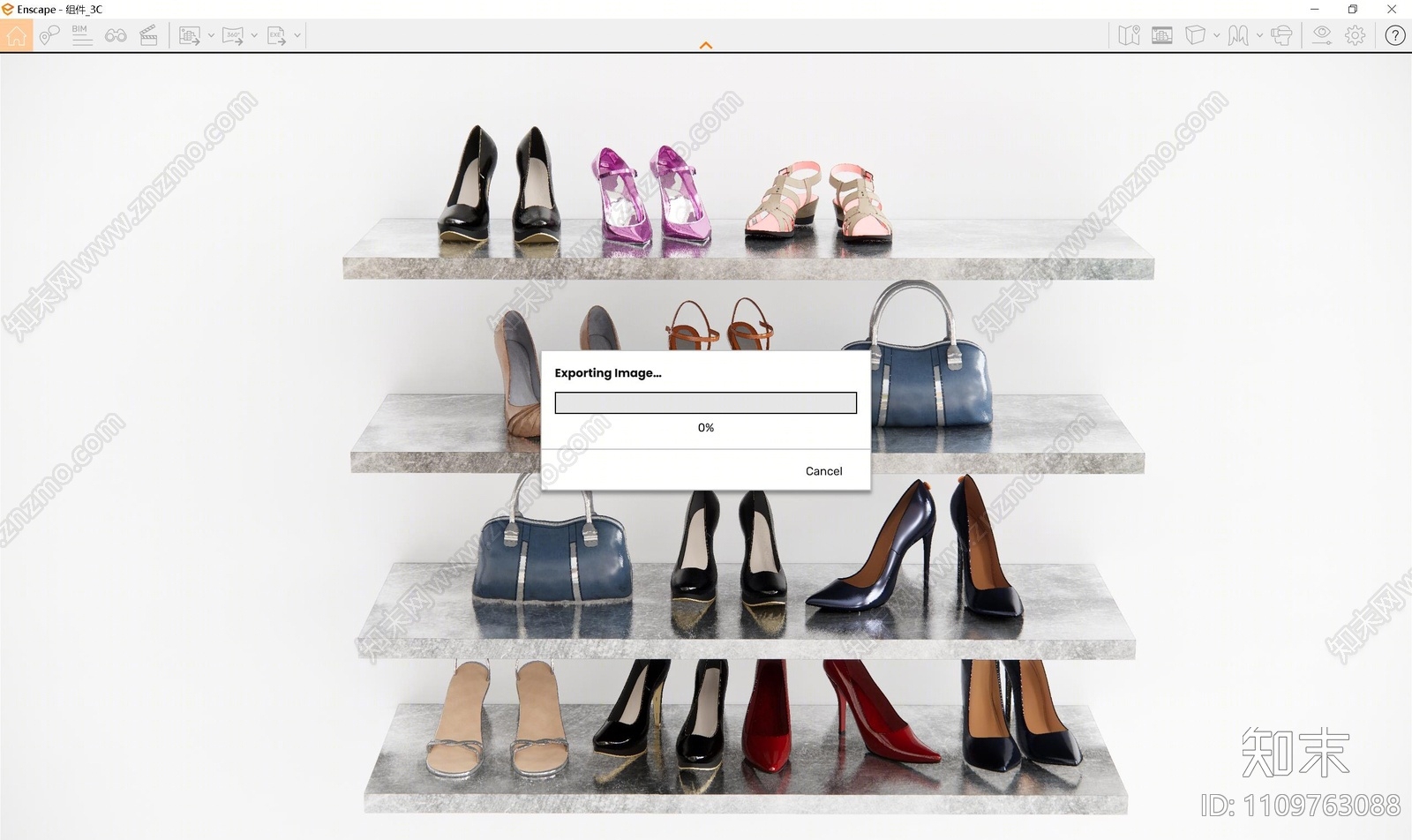
Task: Expand the View Mode cube dropdown arrow
Action: pos(1216,35)
